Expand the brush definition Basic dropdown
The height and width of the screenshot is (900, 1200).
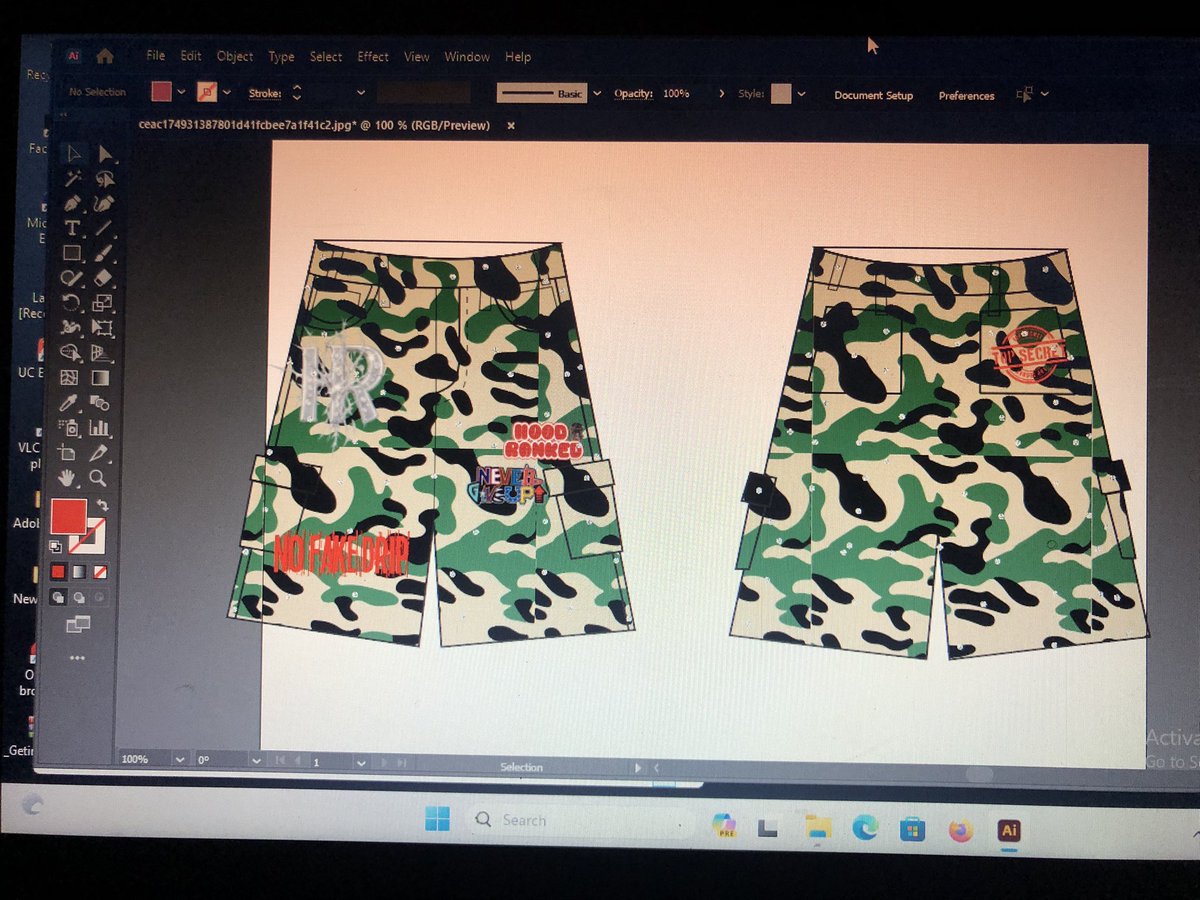[596, 93]
